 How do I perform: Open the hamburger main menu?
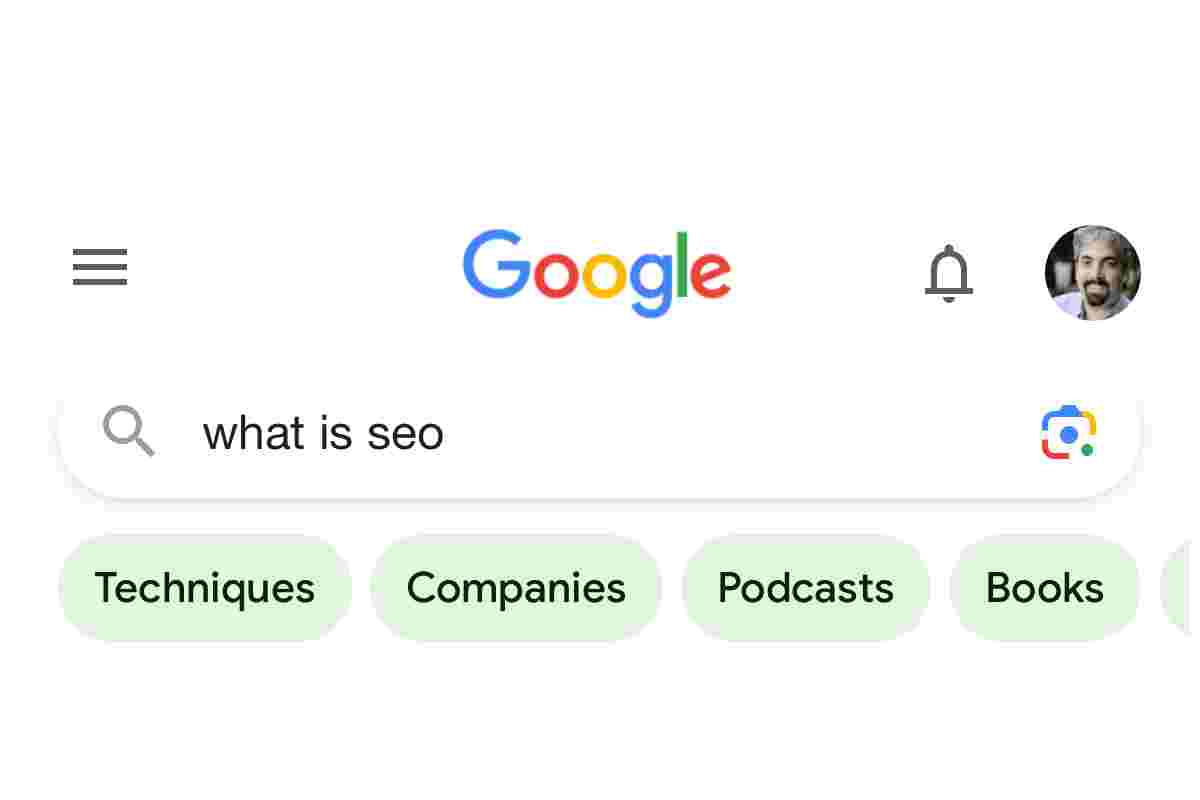pyautogui.click(x=100, y=267)
